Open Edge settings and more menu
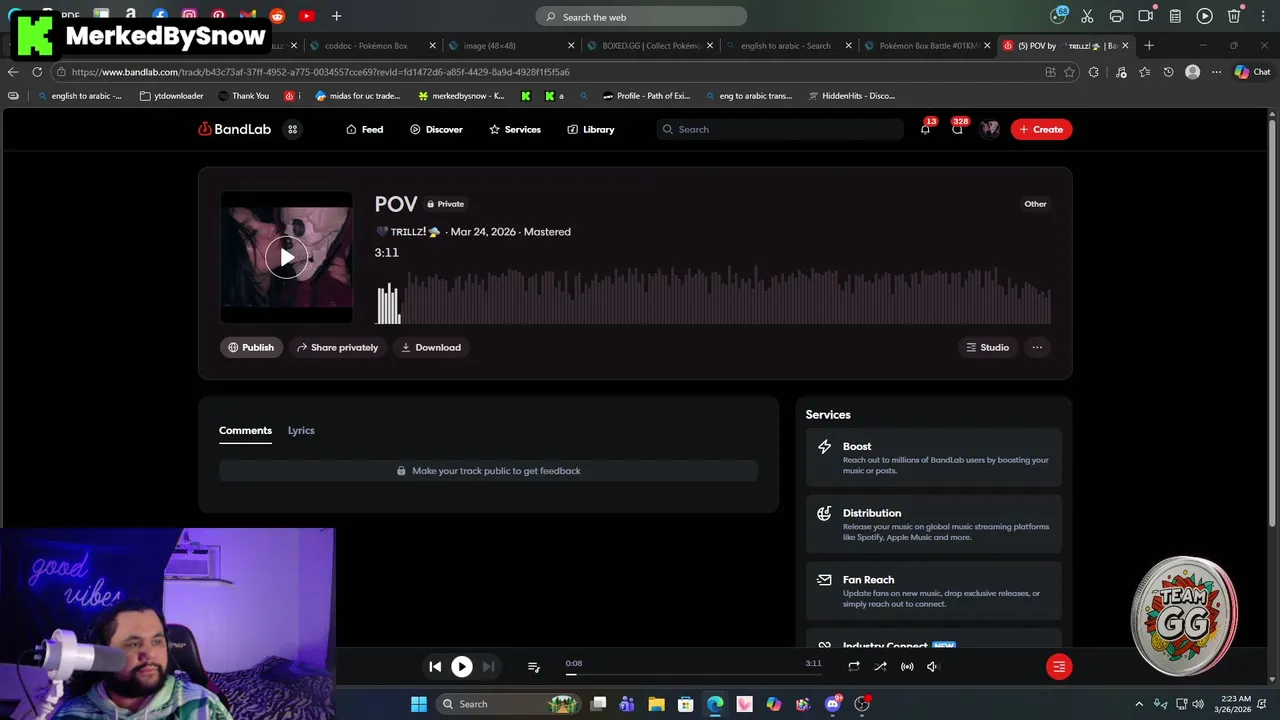 (x=1216, y=72)
